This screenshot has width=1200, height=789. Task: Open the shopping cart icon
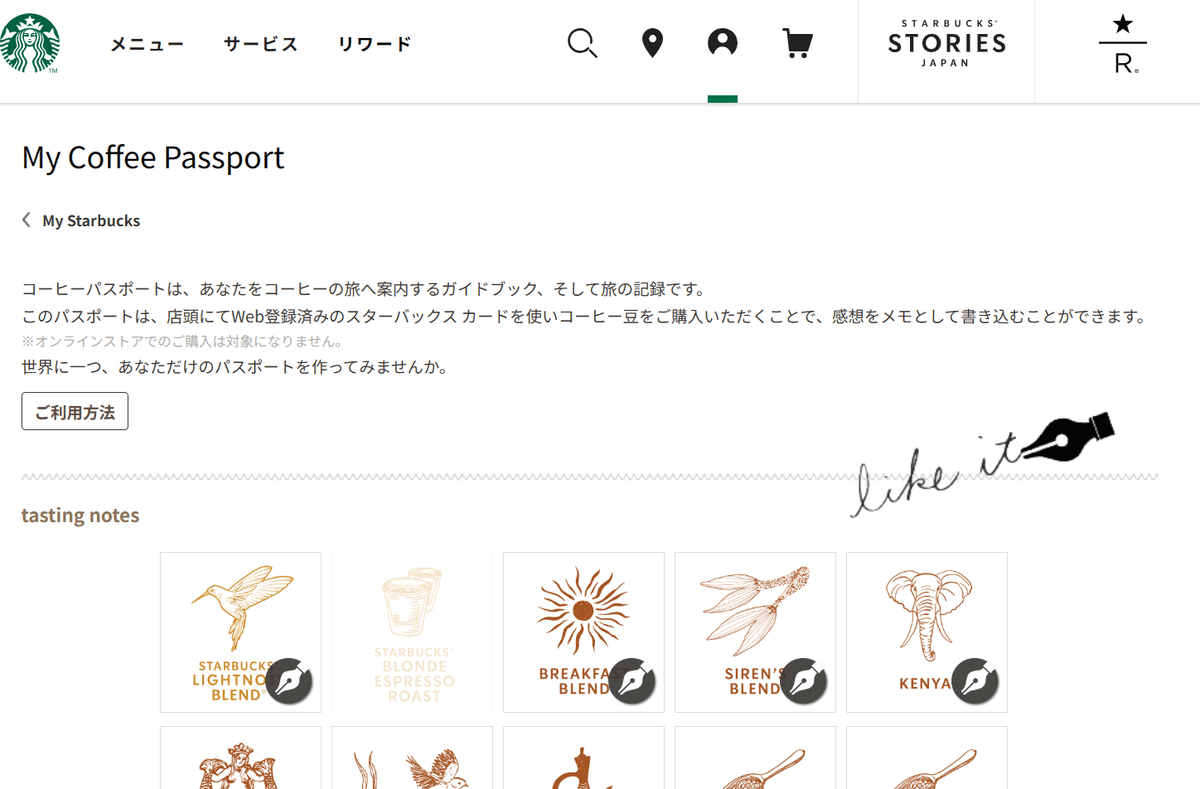click(x=797, y=43)
